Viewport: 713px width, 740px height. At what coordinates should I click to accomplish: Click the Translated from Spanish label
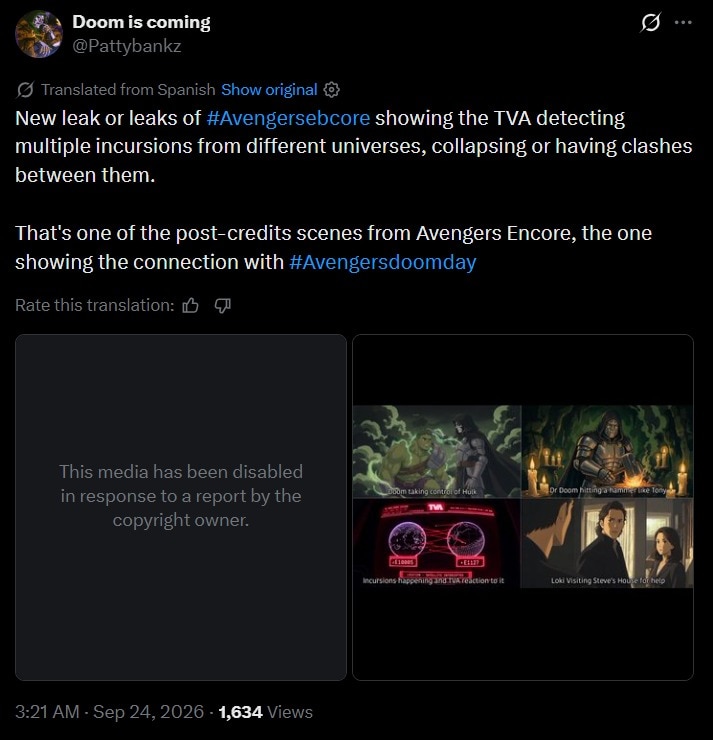pyautogui.click(x=128, y=90)
